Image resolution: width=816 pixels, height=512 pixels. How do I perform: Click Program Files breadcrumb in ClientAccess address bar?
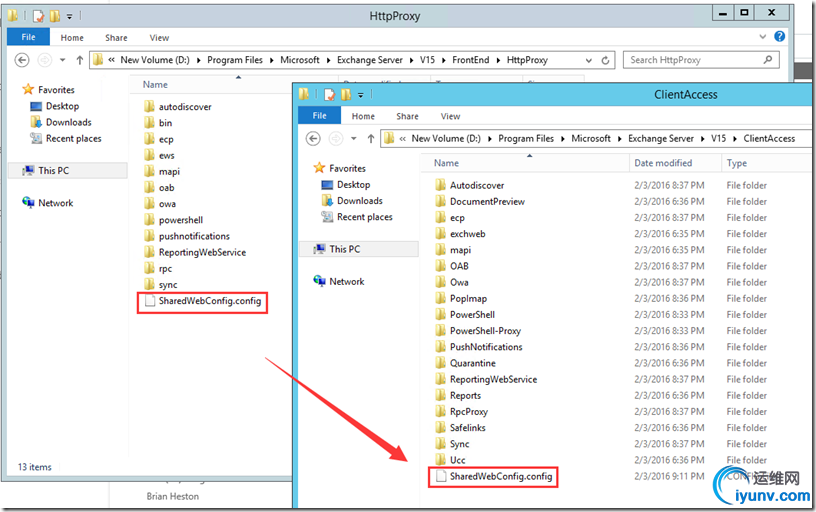[526, 138]
